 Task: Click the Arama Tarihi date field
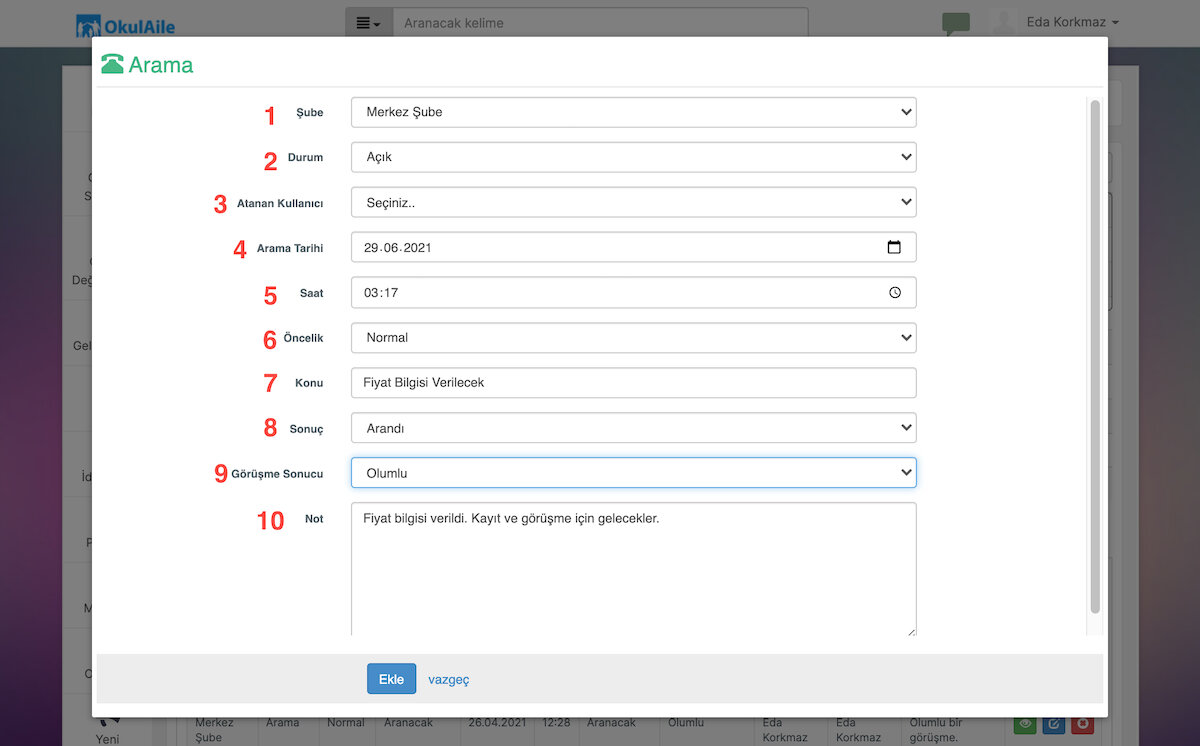click(x=633, y=247)
